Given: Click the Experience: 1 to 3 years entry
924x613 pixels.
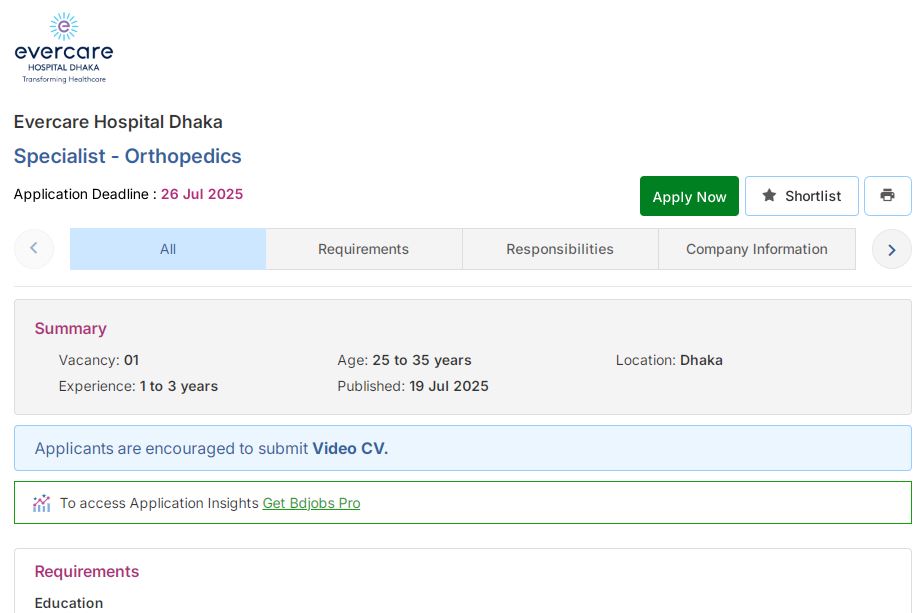Looking at the screenshot, I should [138, 386].
